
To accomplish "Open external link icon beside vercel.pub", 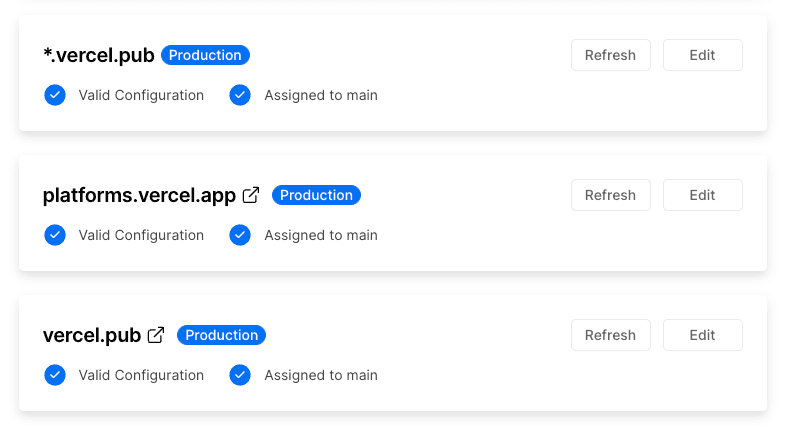I will pos(156,335).
